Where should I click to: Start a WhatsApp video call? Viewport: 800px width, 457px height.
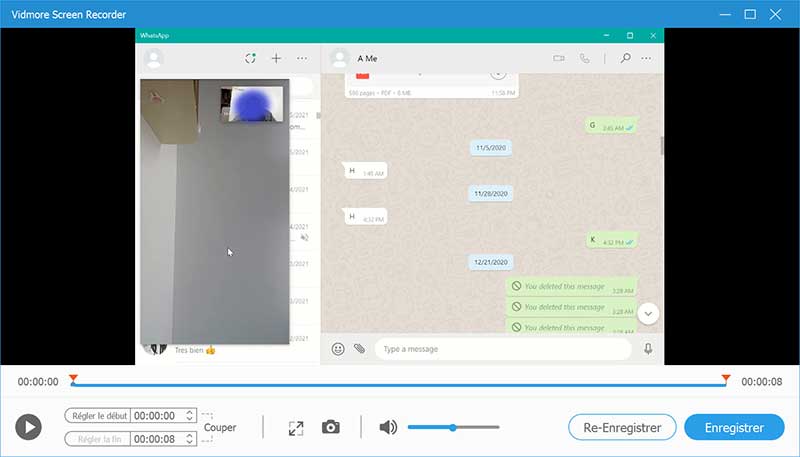[559, 58]
